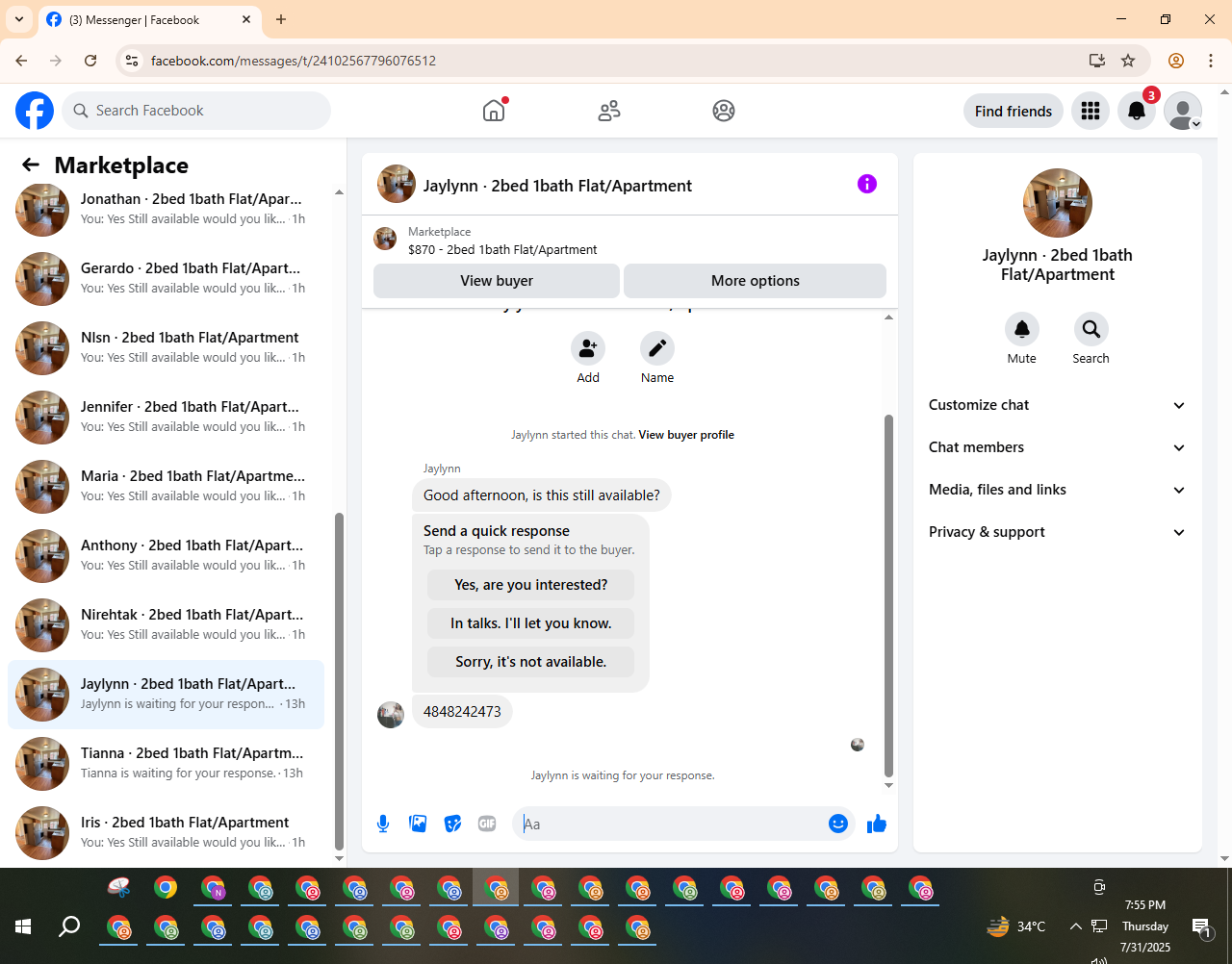
Task: Open Windows taskbar search
Action: click(x=69, y=926)
